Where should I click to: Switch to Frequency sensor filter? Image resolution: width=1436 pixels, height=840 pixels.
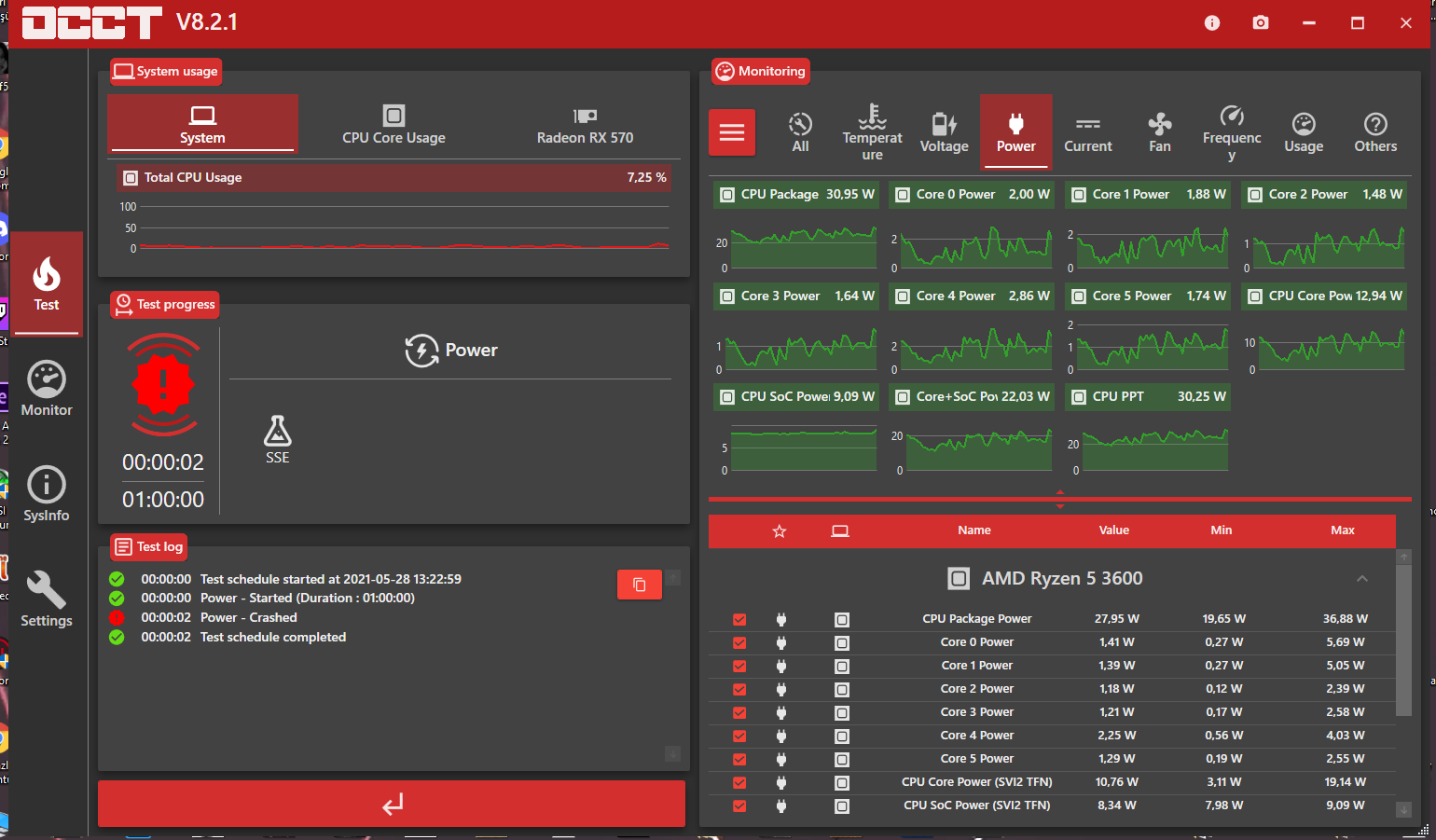(1232, 132)
